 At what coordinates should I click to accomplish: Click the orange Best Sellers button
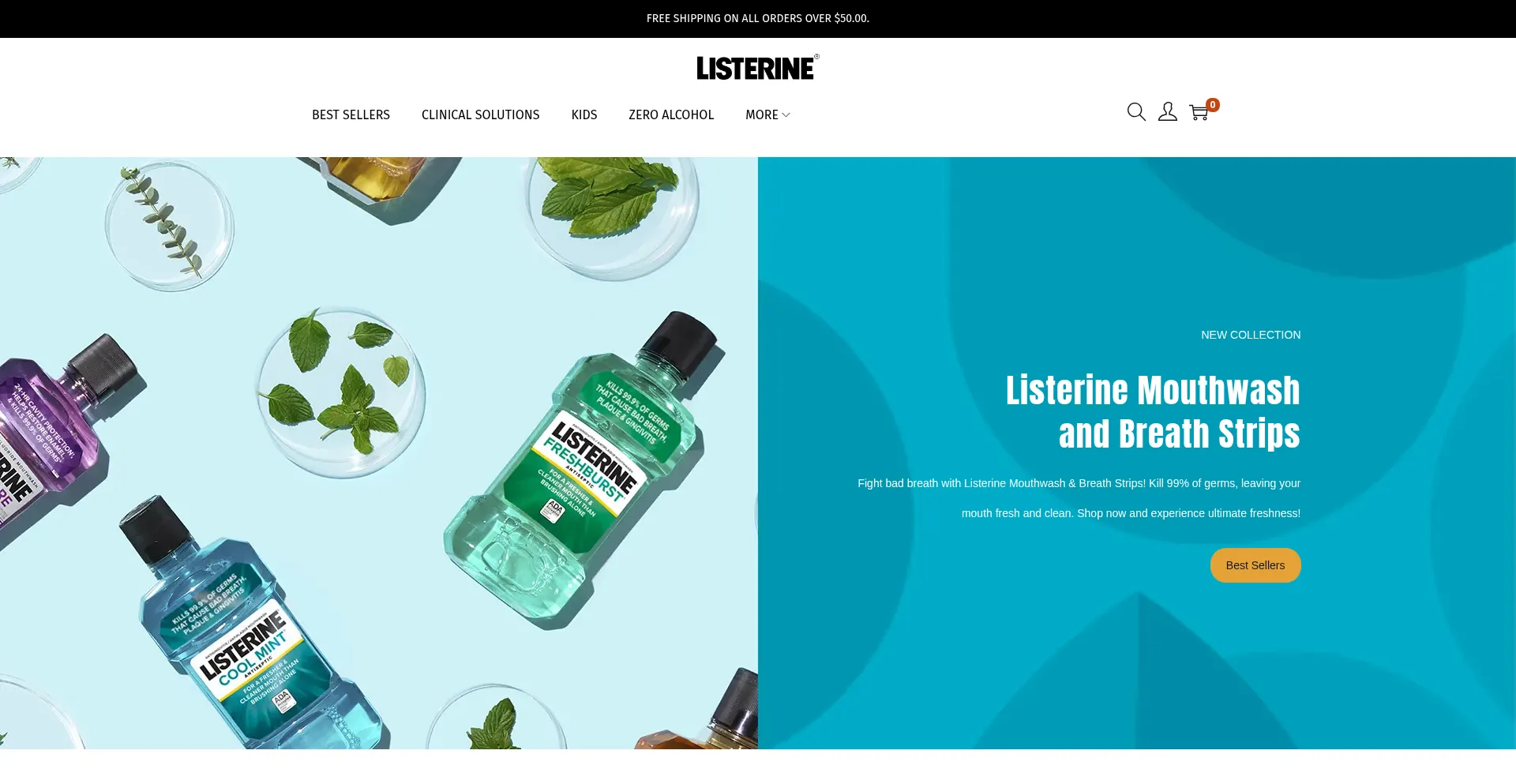pyautogui.click(x=1255, y=565)
